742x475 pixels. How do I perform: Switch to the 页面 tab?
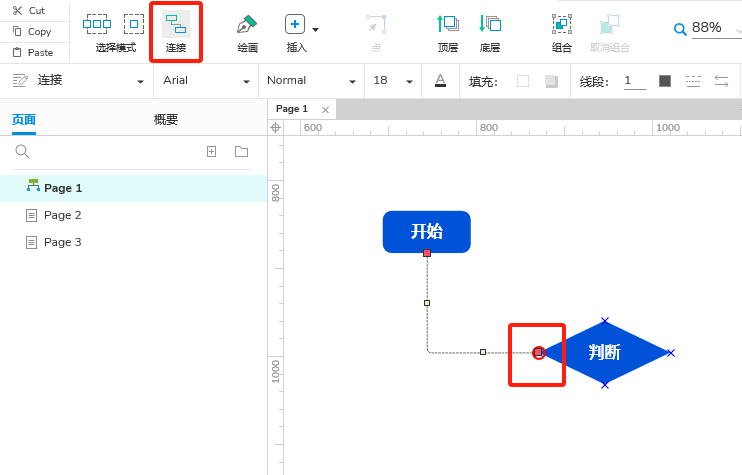point(24,120)
